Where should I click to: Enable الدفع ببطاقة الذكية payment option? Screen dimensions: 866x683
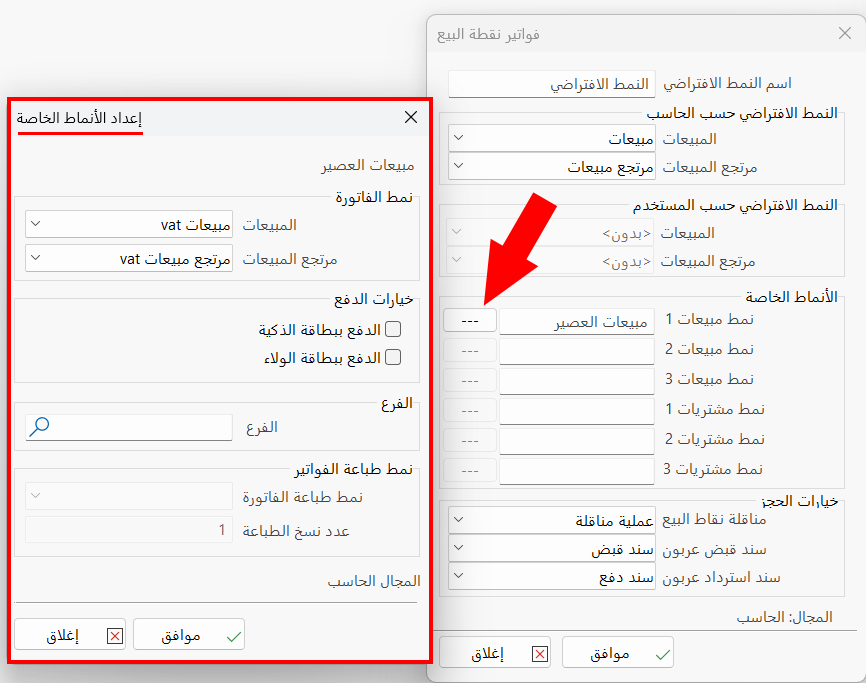394,328
